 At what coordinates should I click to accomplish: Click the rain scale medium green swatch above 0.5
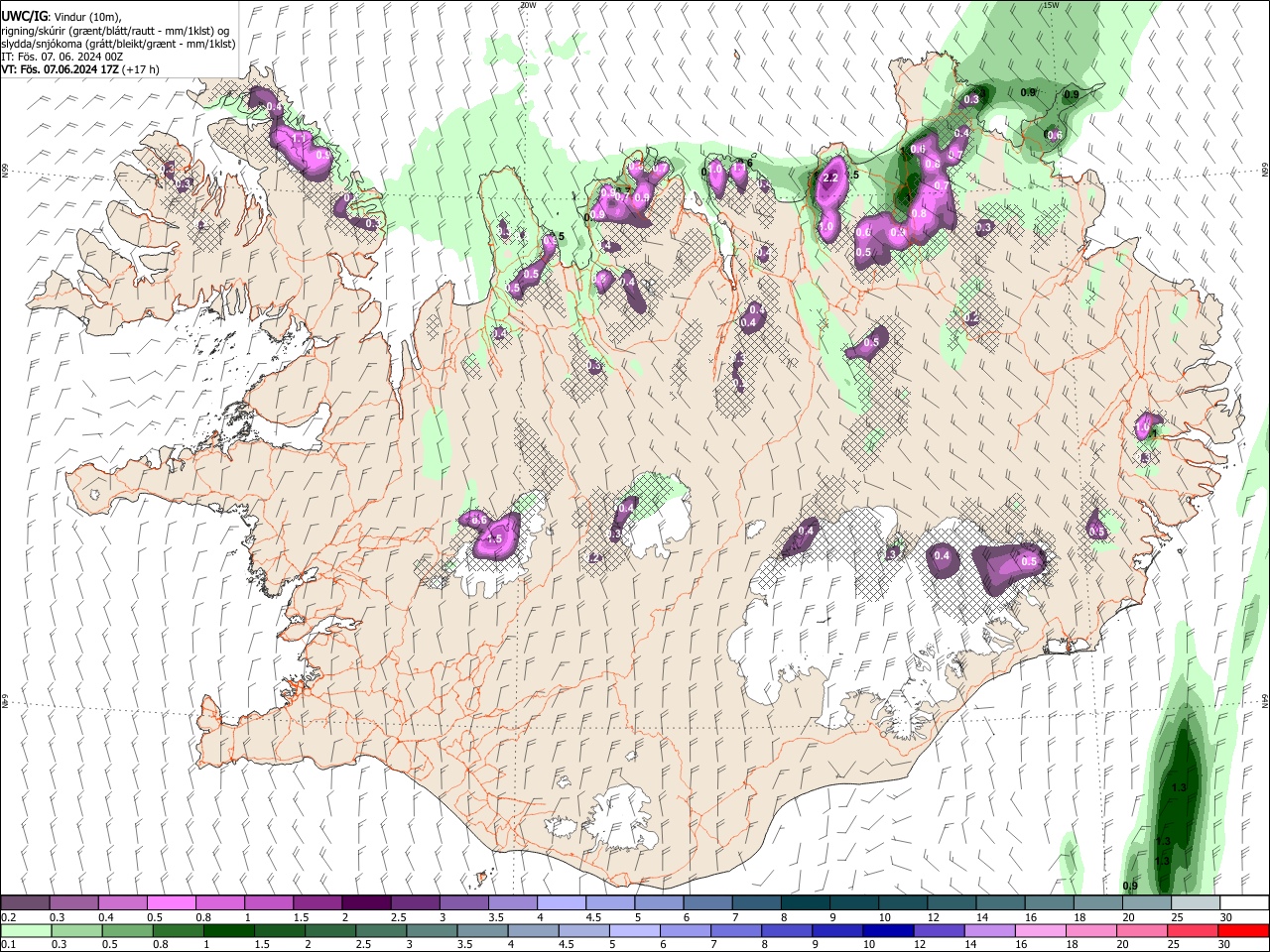127,930
